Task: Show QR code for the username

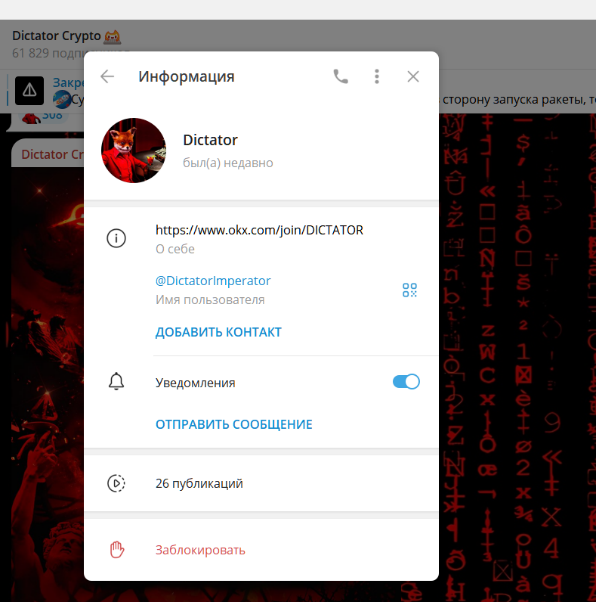Action: 410,290
